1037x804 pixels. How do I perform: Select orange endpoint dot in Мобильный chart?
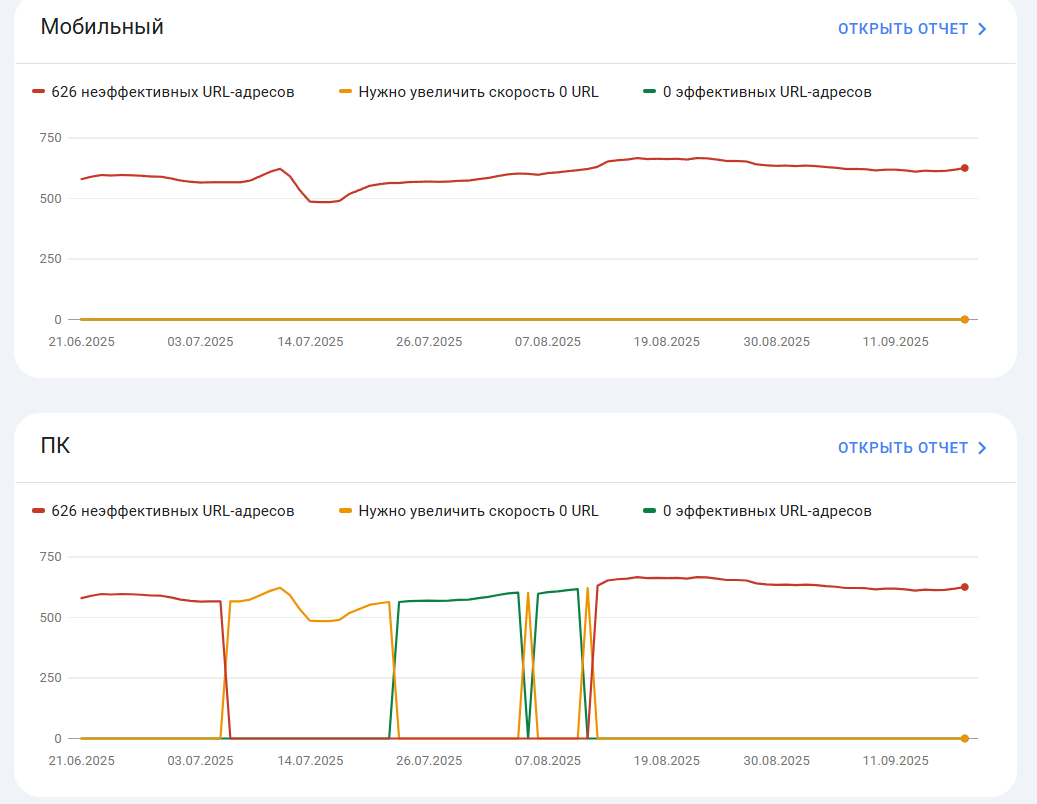click(x=965, y=319)
